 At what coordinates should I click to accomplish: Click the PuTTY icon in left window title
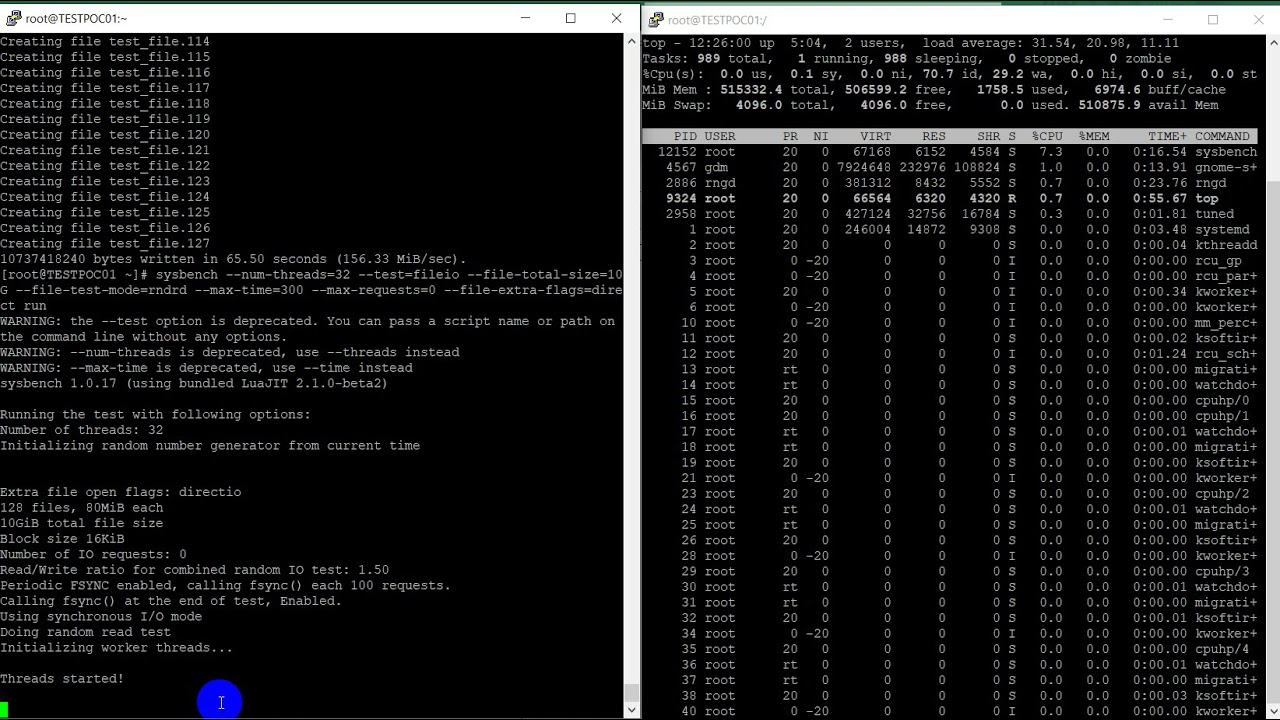coord(13,18)
